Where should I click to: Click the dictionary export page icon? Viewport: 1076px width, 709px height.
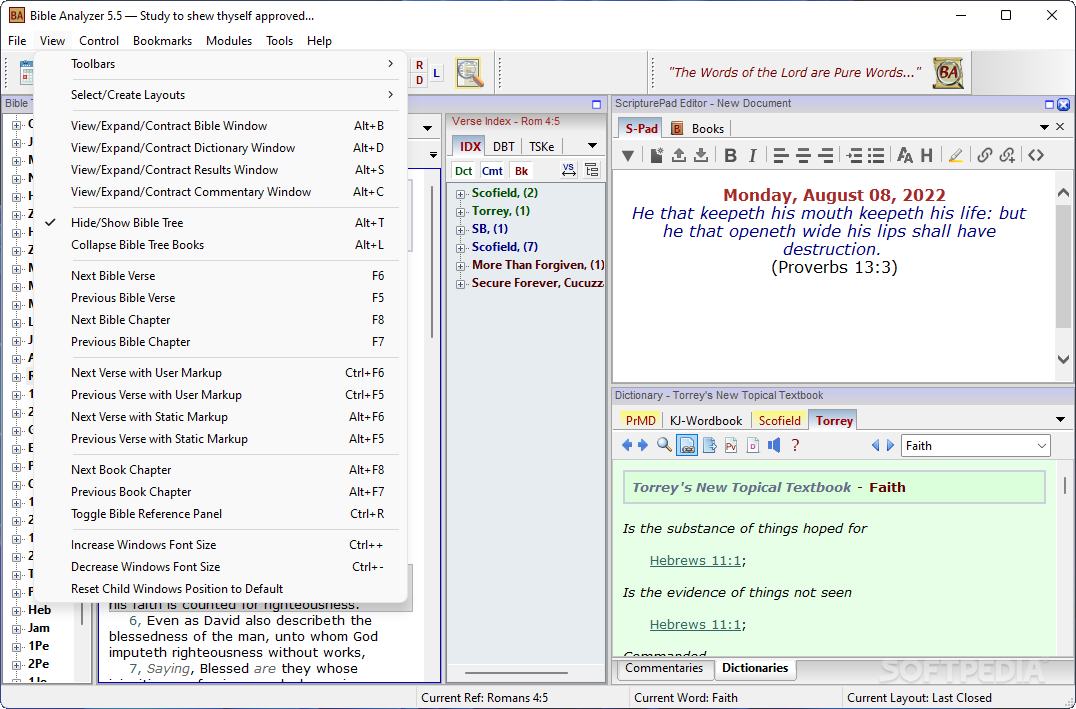pos(710,445)
